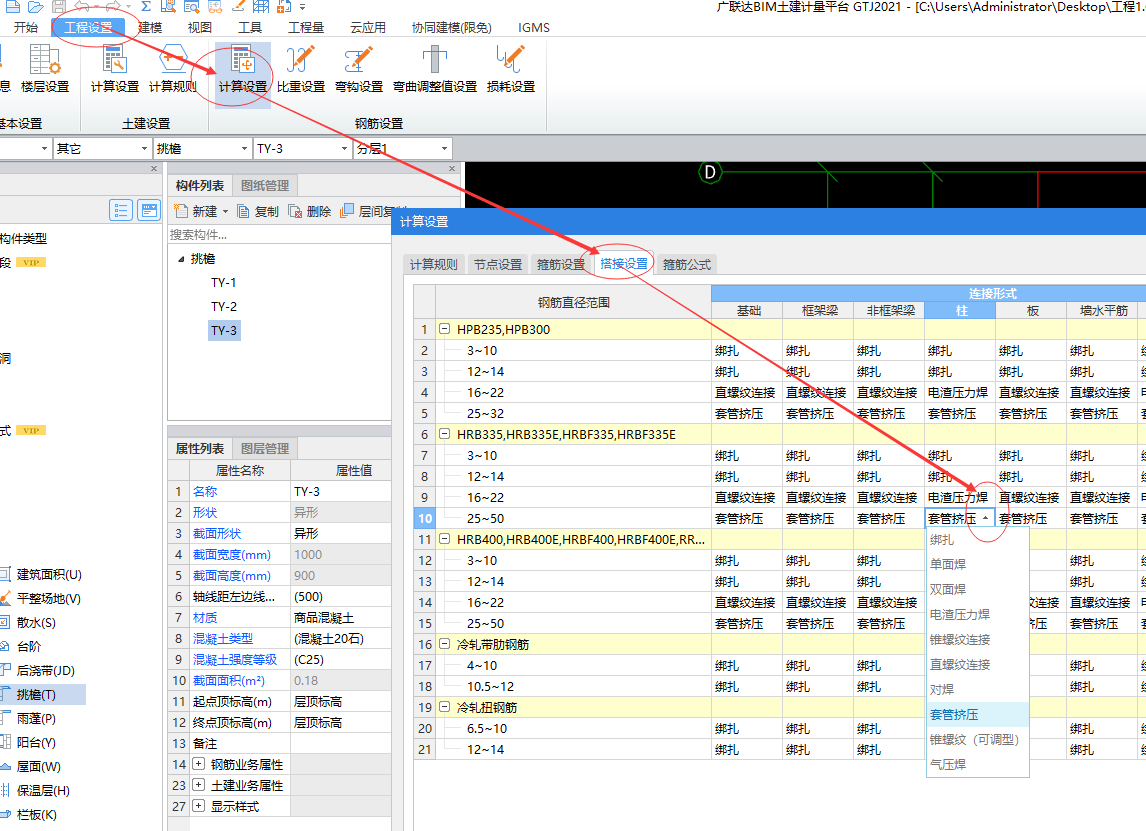Switch to the 图层管理 tab
Viewport: 1146px width, 831px height.
[x=265, y=448]
